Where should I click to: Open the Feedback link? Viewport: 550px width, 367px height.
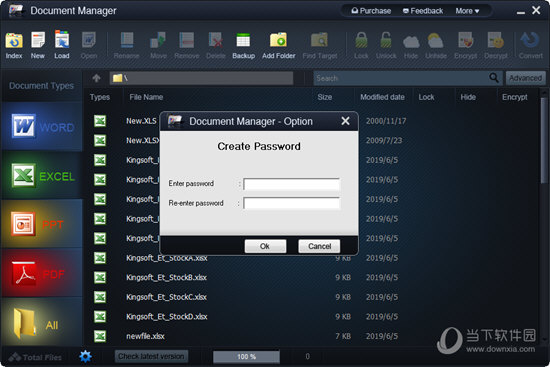[423, 11]
